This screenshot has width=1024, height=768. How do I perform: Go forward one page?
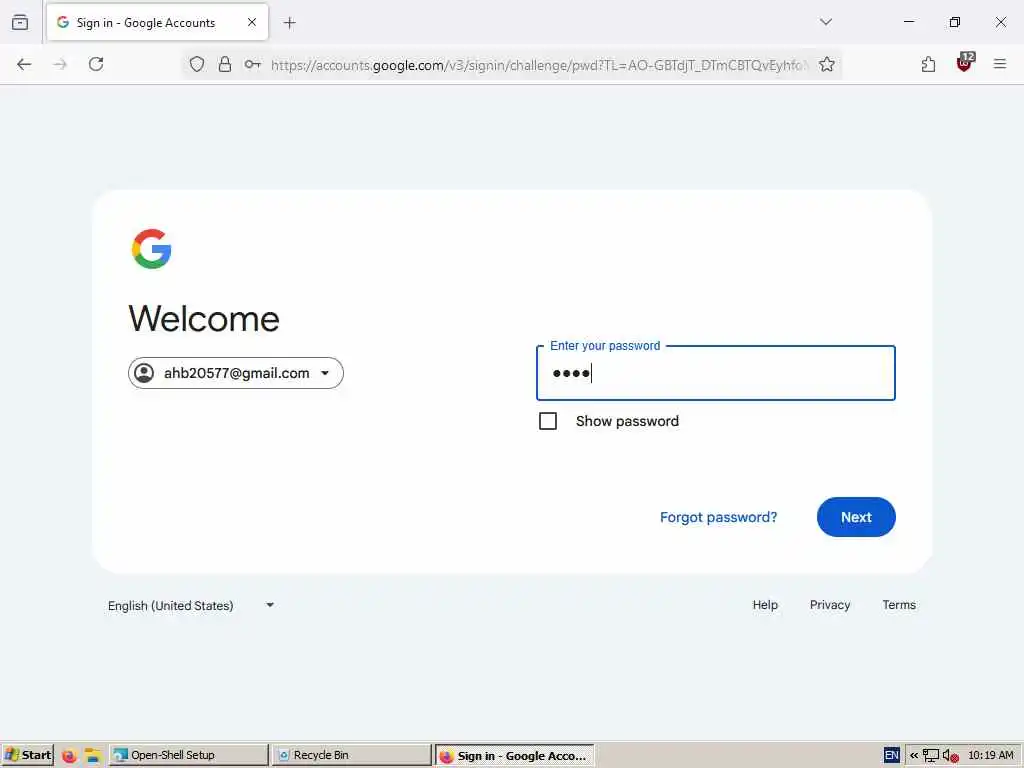(60, 64)
